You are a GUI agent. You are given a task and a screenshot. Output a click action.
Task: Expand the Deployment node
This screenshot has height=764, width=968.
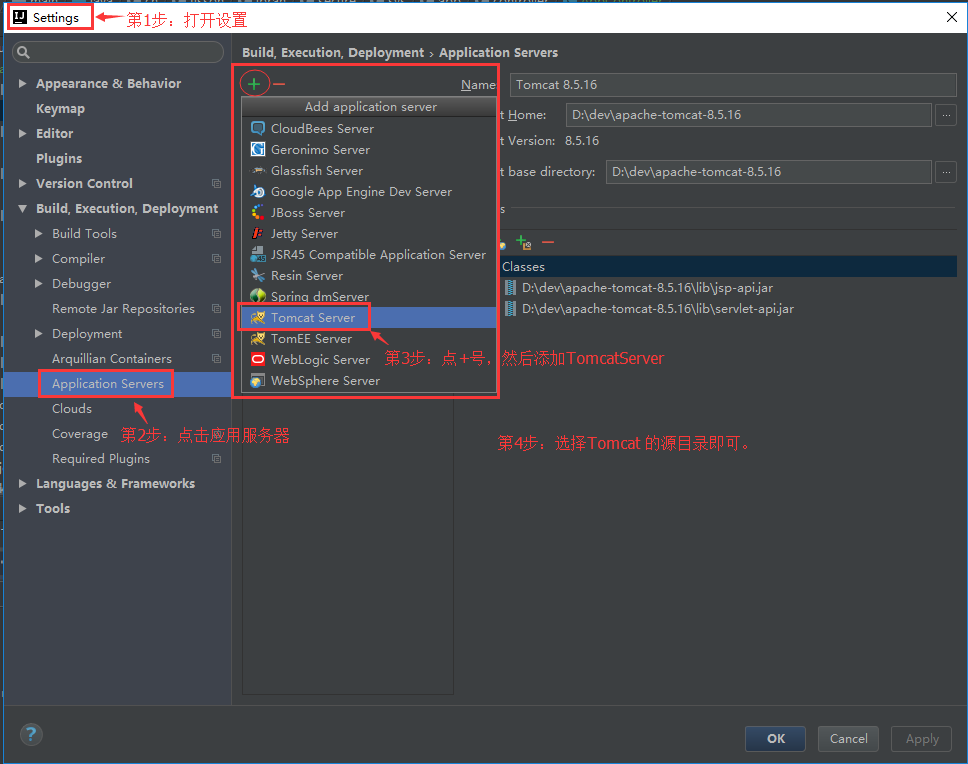39,333
